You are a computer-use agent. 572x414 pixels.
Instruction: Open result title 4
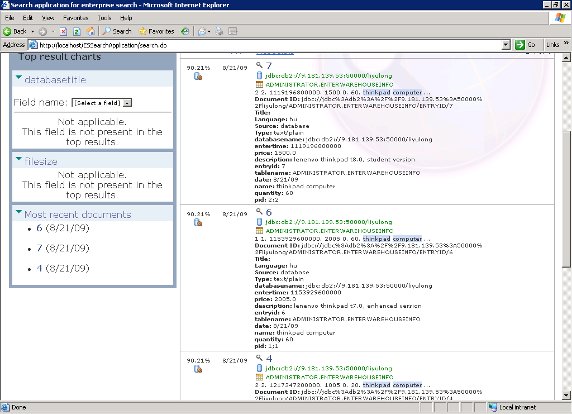click(x=269, y=359)
